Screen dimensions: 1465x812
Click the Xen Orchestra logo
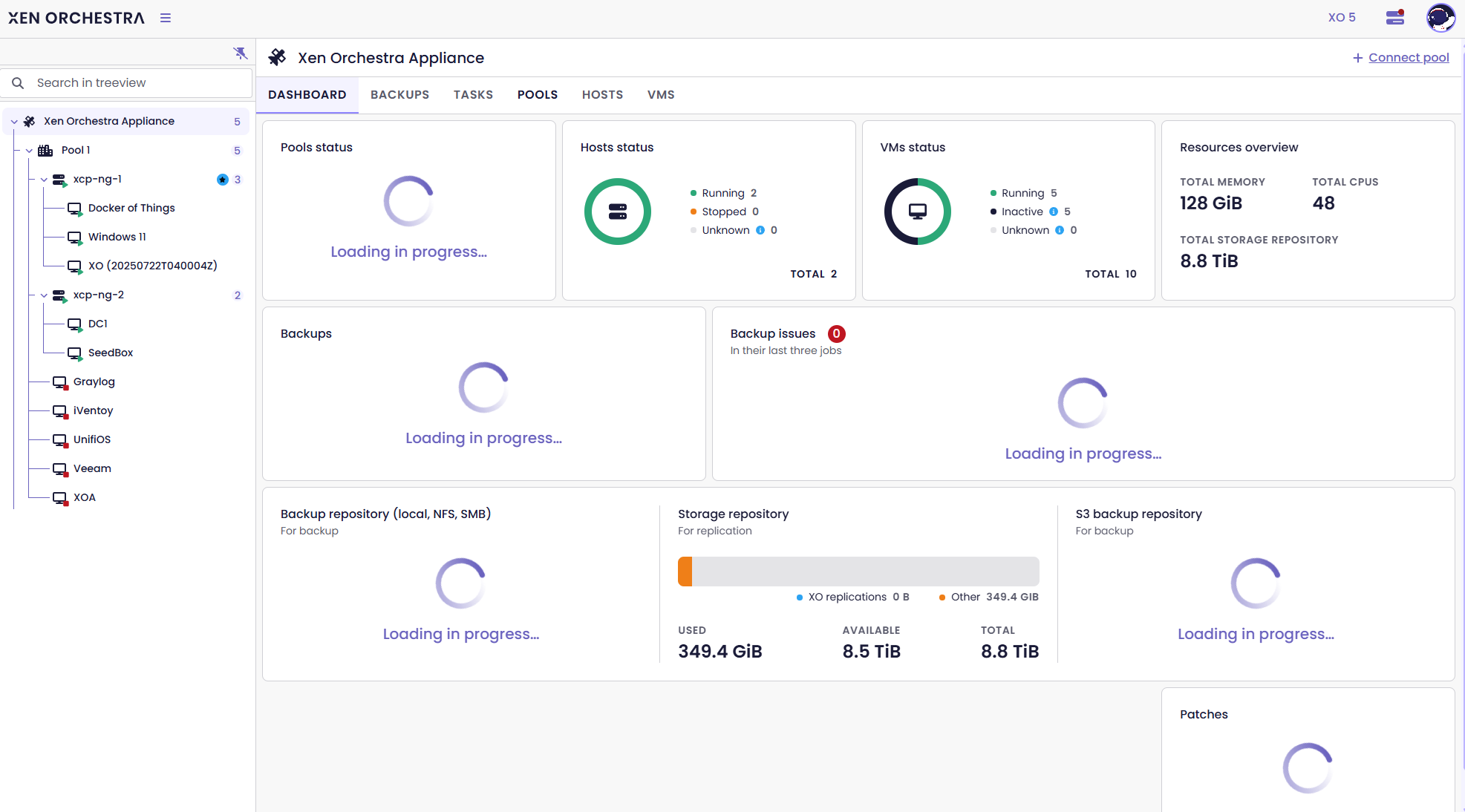click(x=76, y=18)
